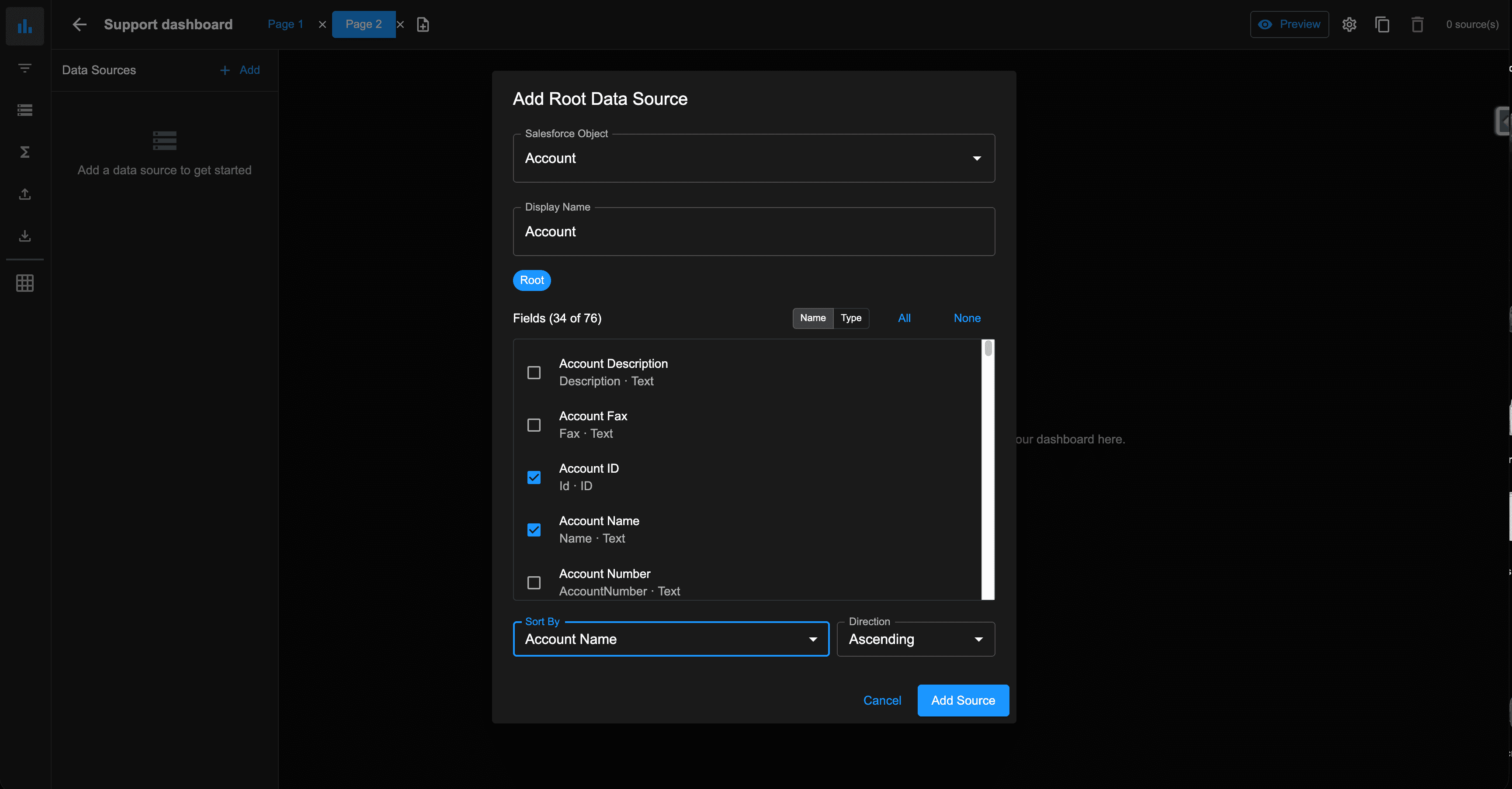Open the grid layout icon in sidebar

(x=24, y=284)
